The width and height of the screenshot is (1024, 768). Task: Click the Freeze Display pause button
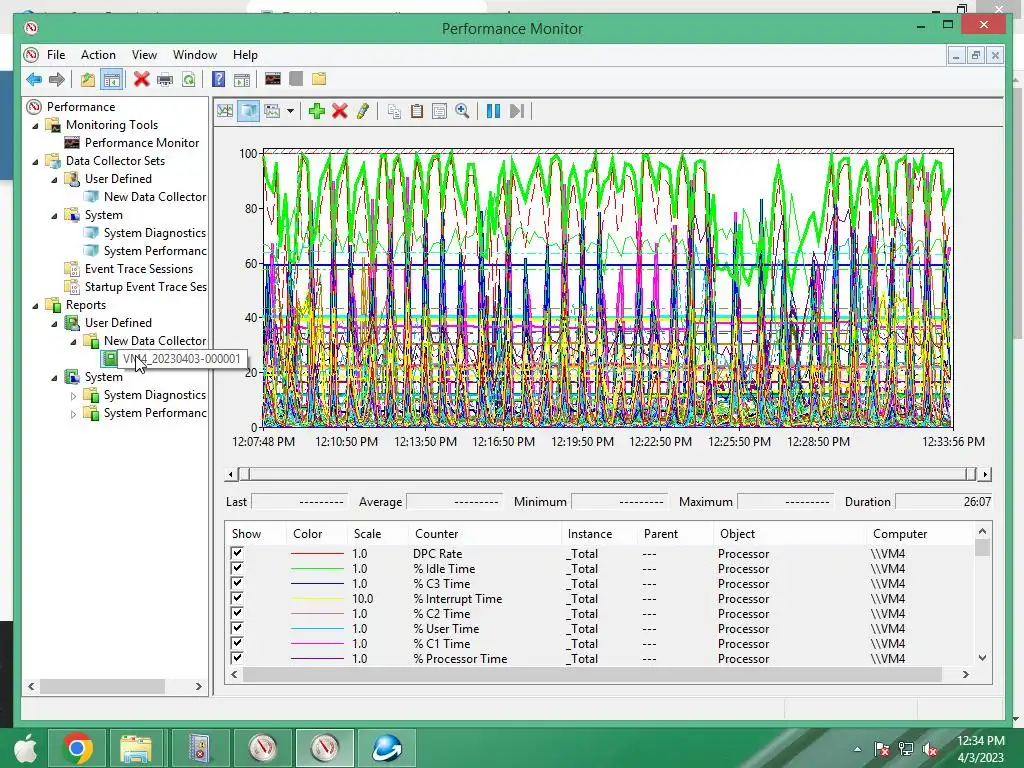[493, 111]
